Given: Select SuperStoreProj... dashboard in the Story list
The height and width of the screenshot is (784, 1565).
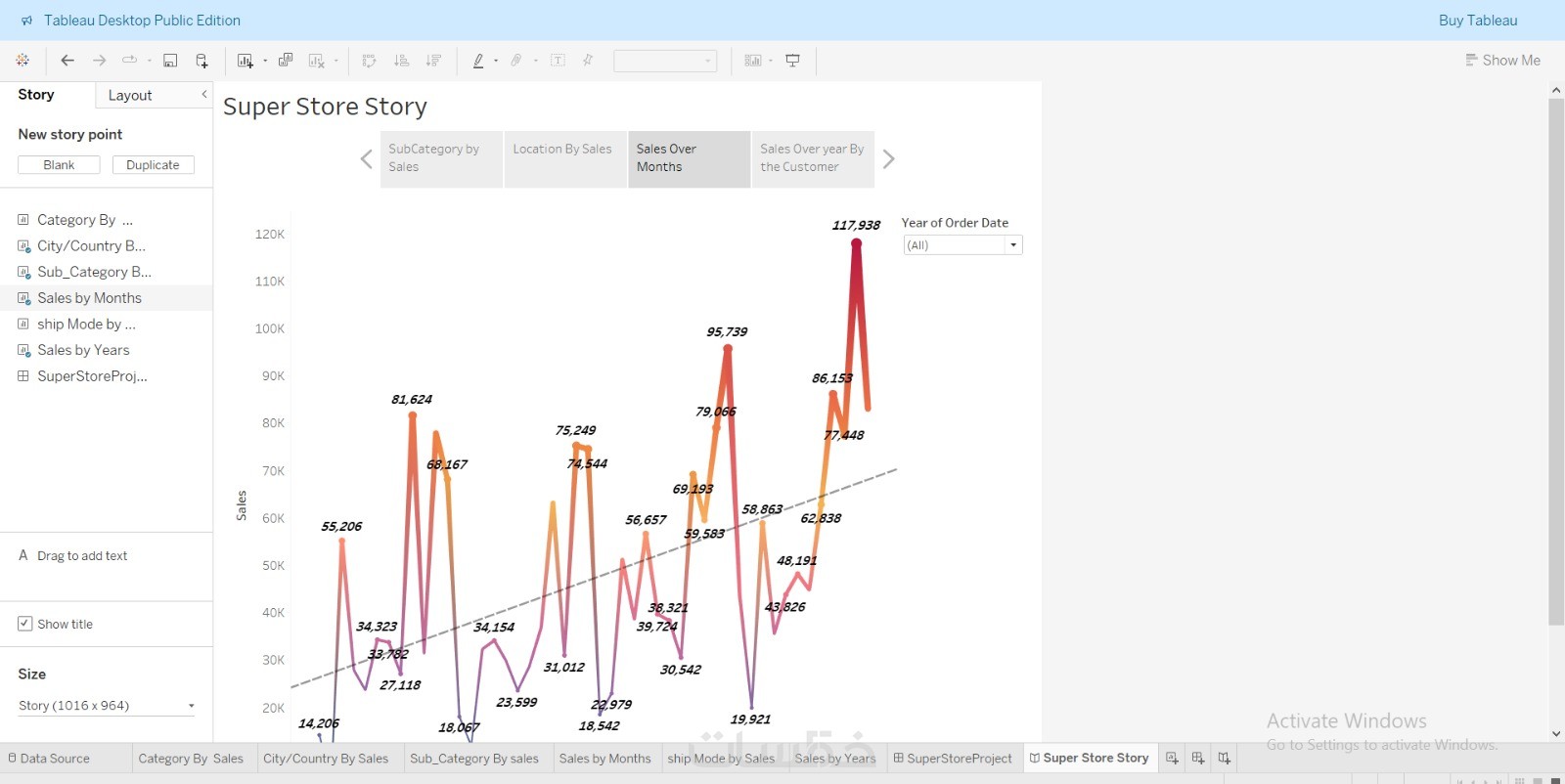Looking at the screenshot, I should [x=106, y=376].
